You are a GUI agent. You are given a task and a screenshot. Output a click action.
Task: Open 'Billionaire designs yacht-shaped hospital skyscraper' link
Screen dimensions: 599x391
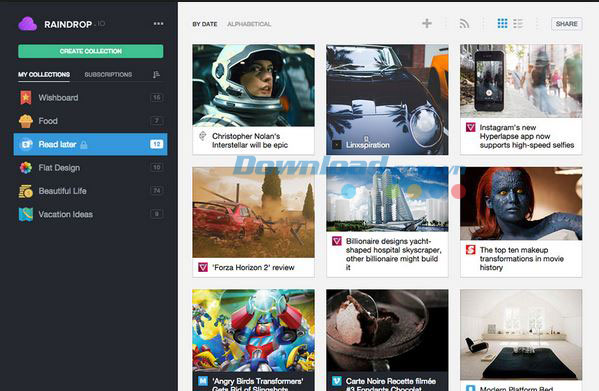(393, 254)
